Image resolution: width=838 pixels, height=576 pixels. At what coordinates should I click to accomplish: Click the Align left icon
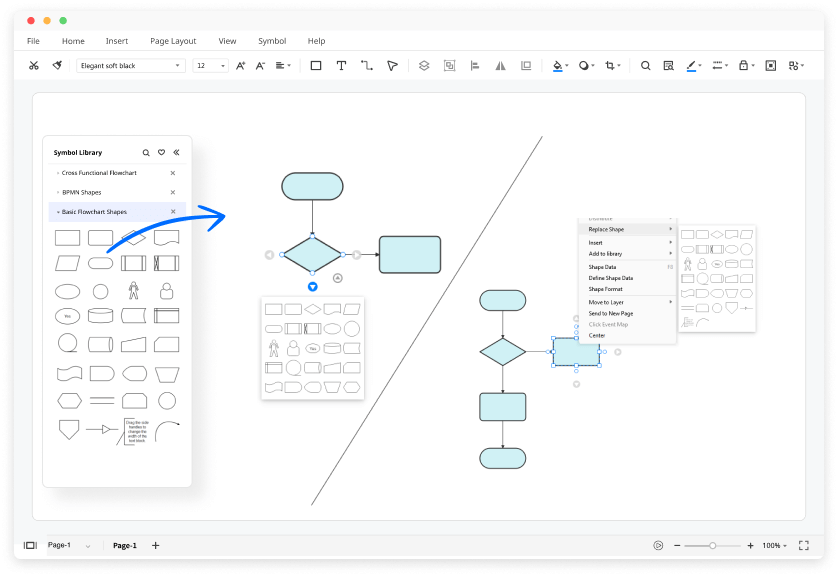(475, 65)
